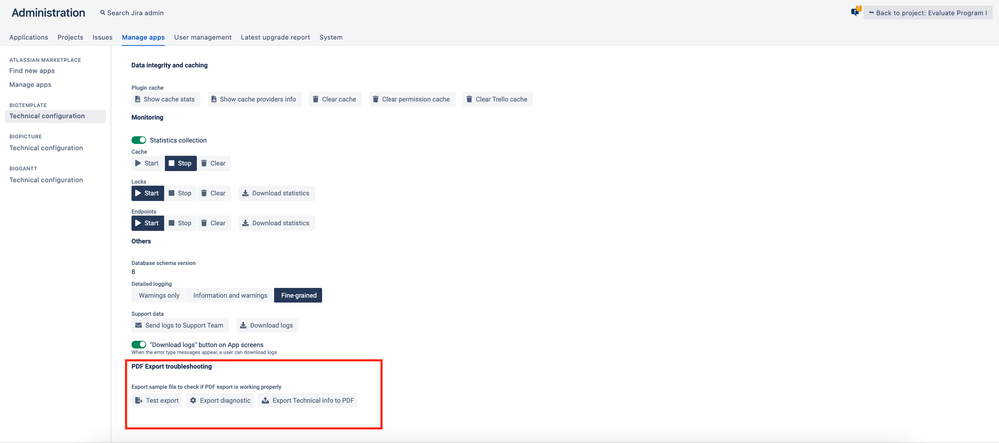Select Warnings only logging level
Viewport: 999px width, 443px height.
(159, 295)
